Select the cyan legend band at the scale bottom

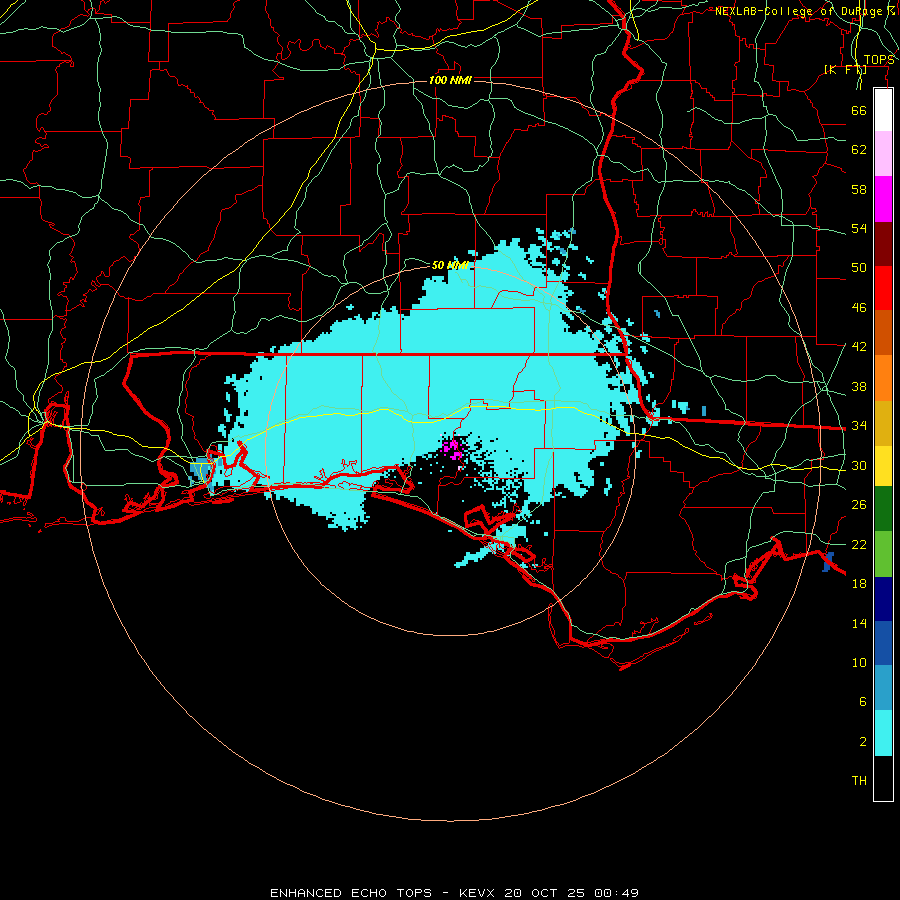tap(883, 733)
